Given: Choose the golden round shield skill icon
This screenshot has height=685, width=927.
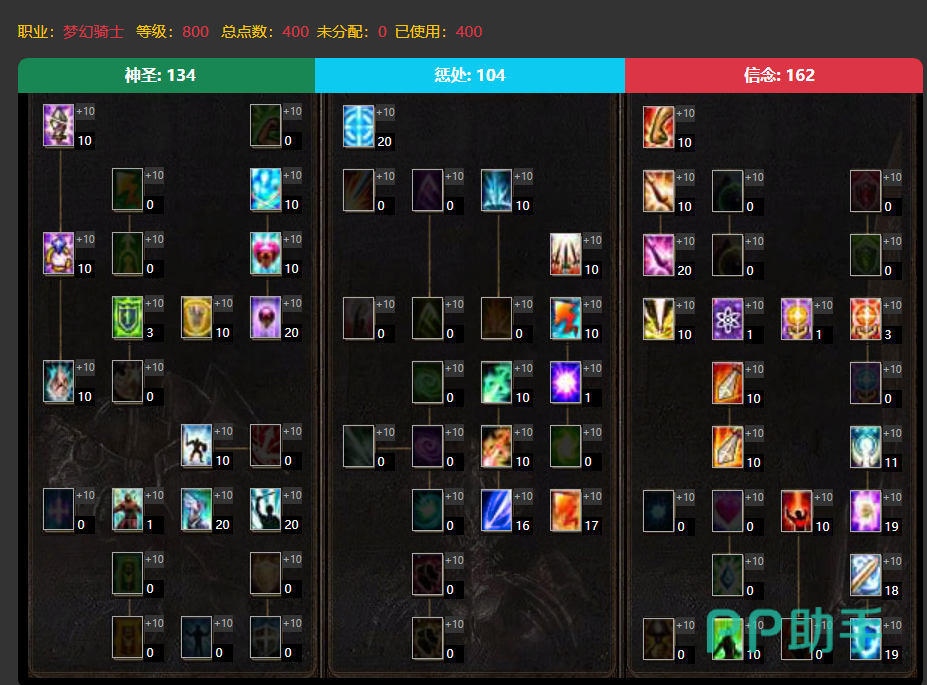Looking at the screenshot, I should (x=197, y=317).
